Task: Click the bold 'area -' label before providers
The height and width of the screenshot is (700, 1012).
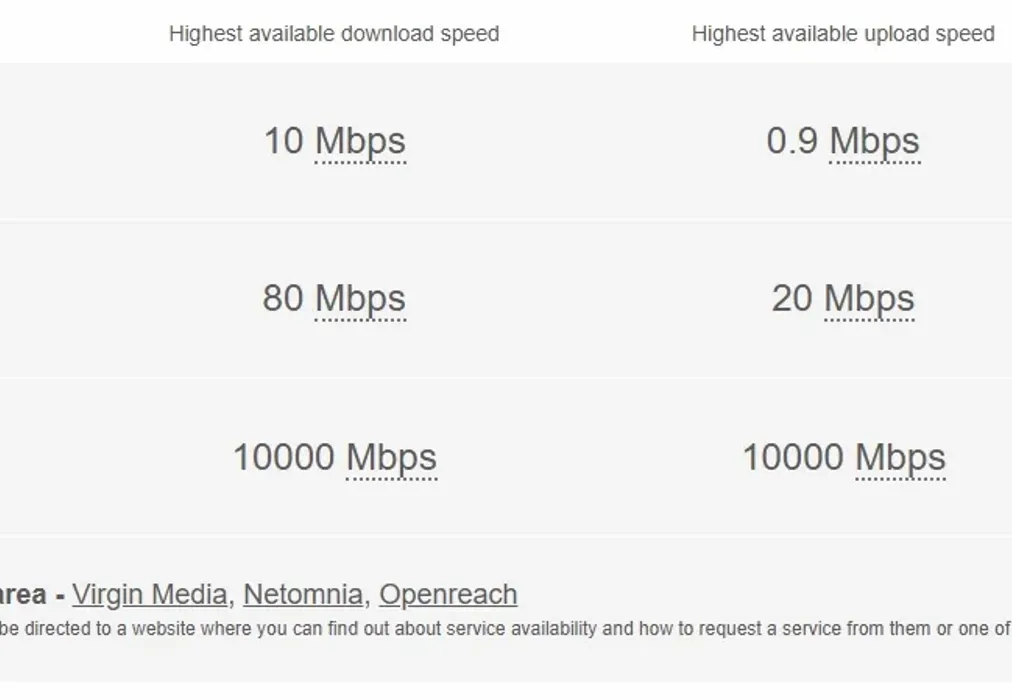Action: tap(32, 594)
